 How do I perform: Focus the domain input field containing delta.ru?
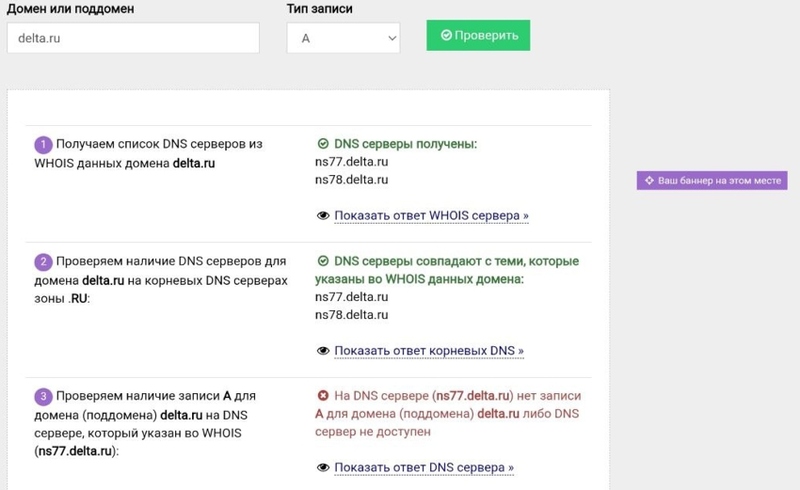click(x=132, y=39)
